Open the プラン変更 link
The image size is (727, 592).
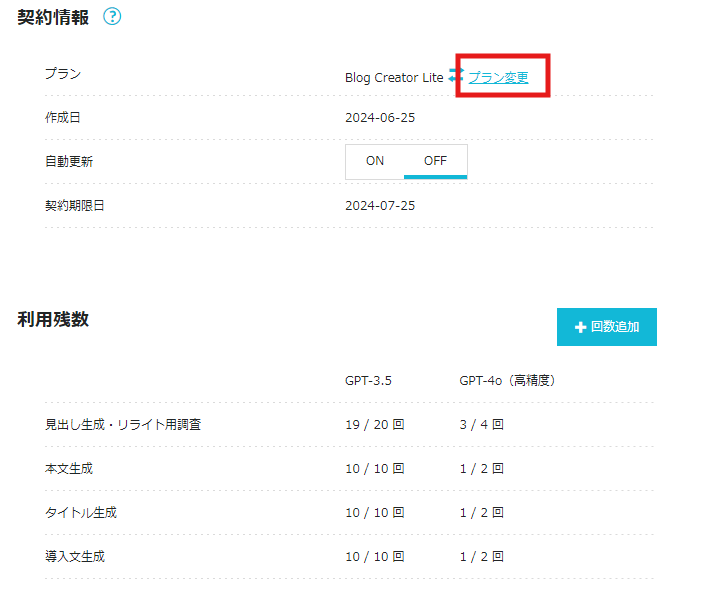coord(498,77)
